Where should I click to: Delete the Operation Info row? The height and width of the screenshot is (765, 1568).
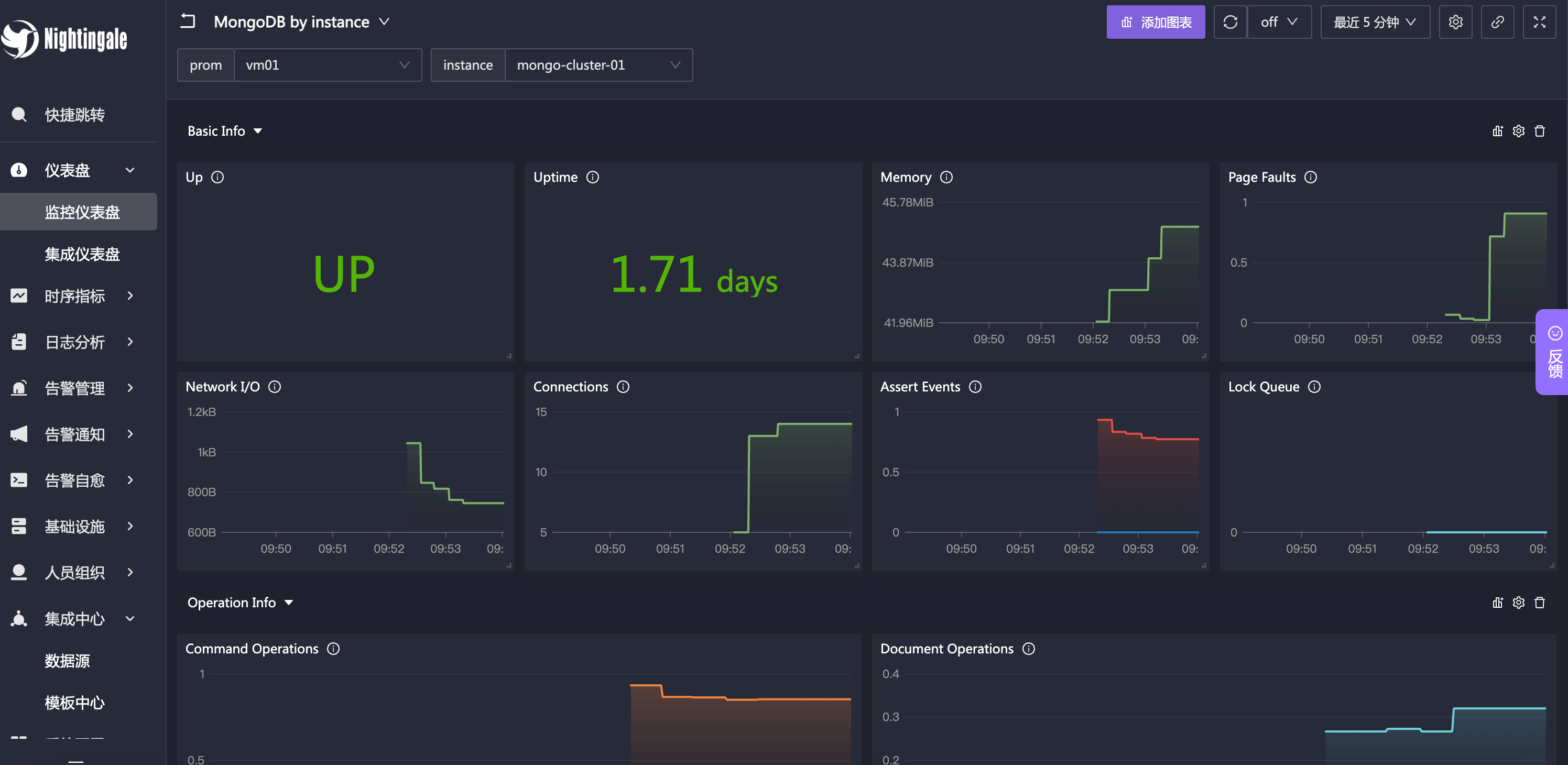(1539, 603)
